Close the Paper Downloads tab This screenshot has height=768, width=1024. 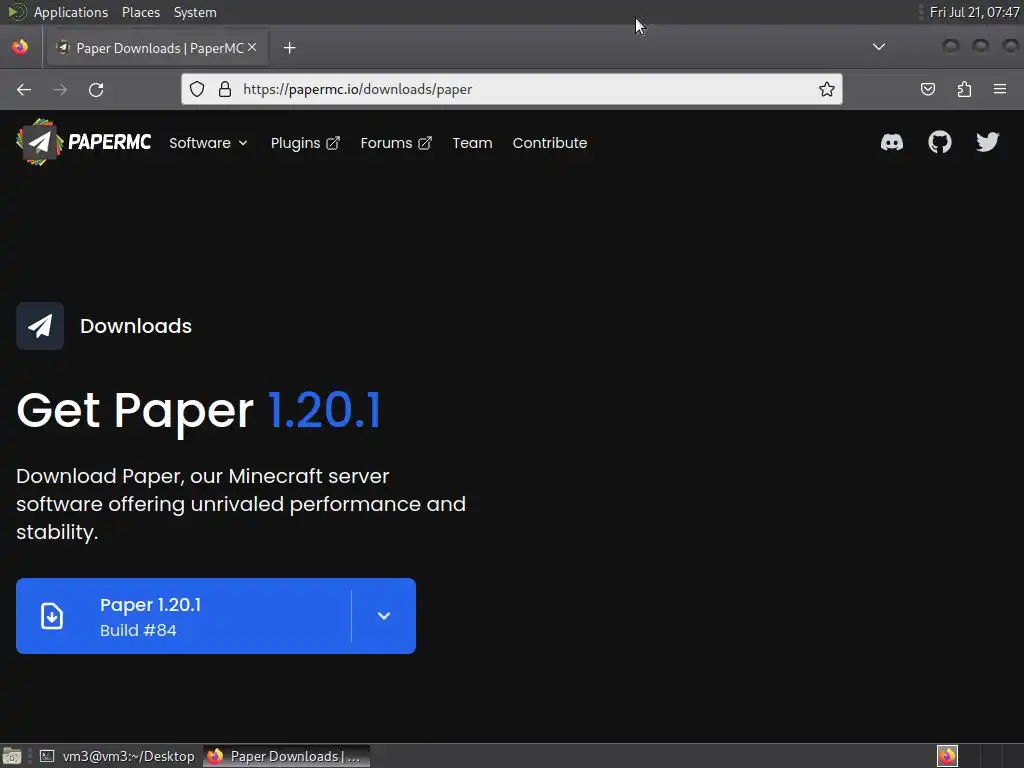[252, 47]
